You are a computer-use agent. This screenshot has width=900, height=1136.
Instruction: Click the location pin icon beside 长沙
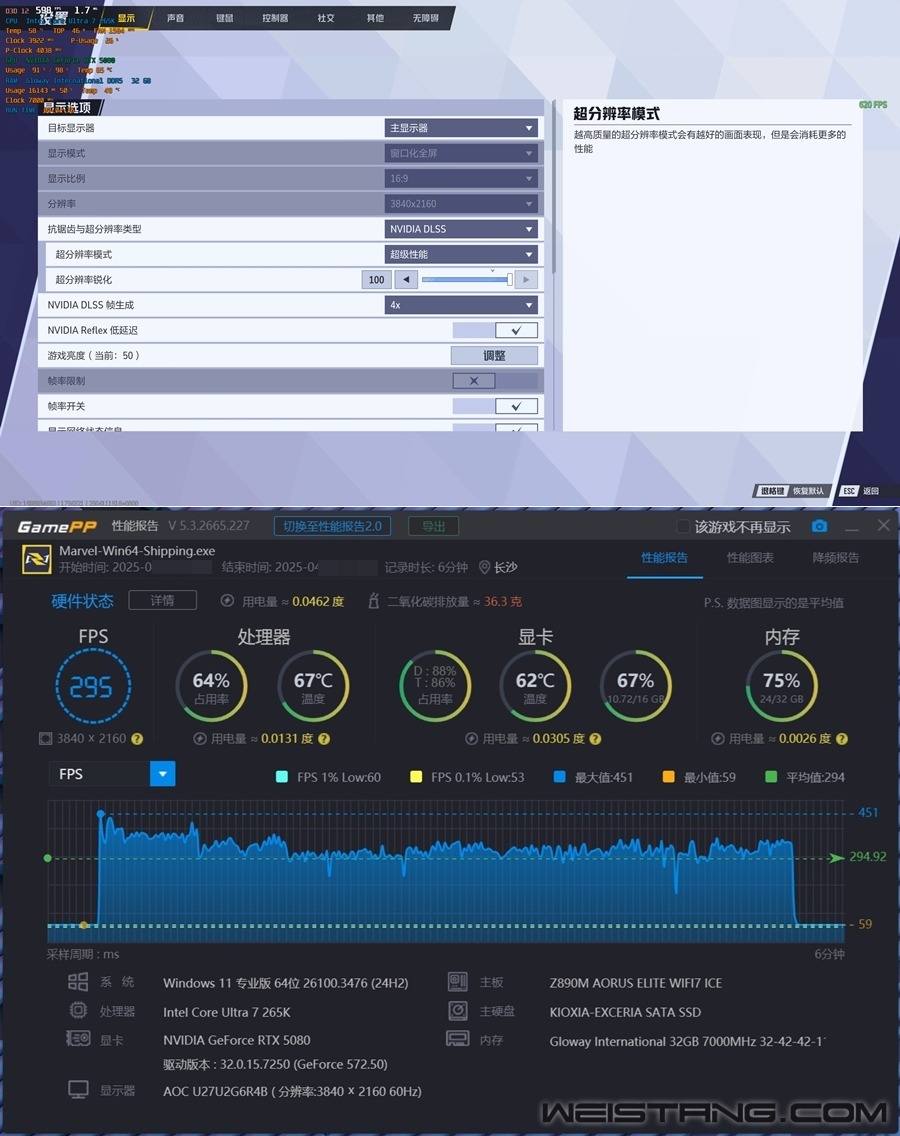pyautogui.click(x=485, y=567)
